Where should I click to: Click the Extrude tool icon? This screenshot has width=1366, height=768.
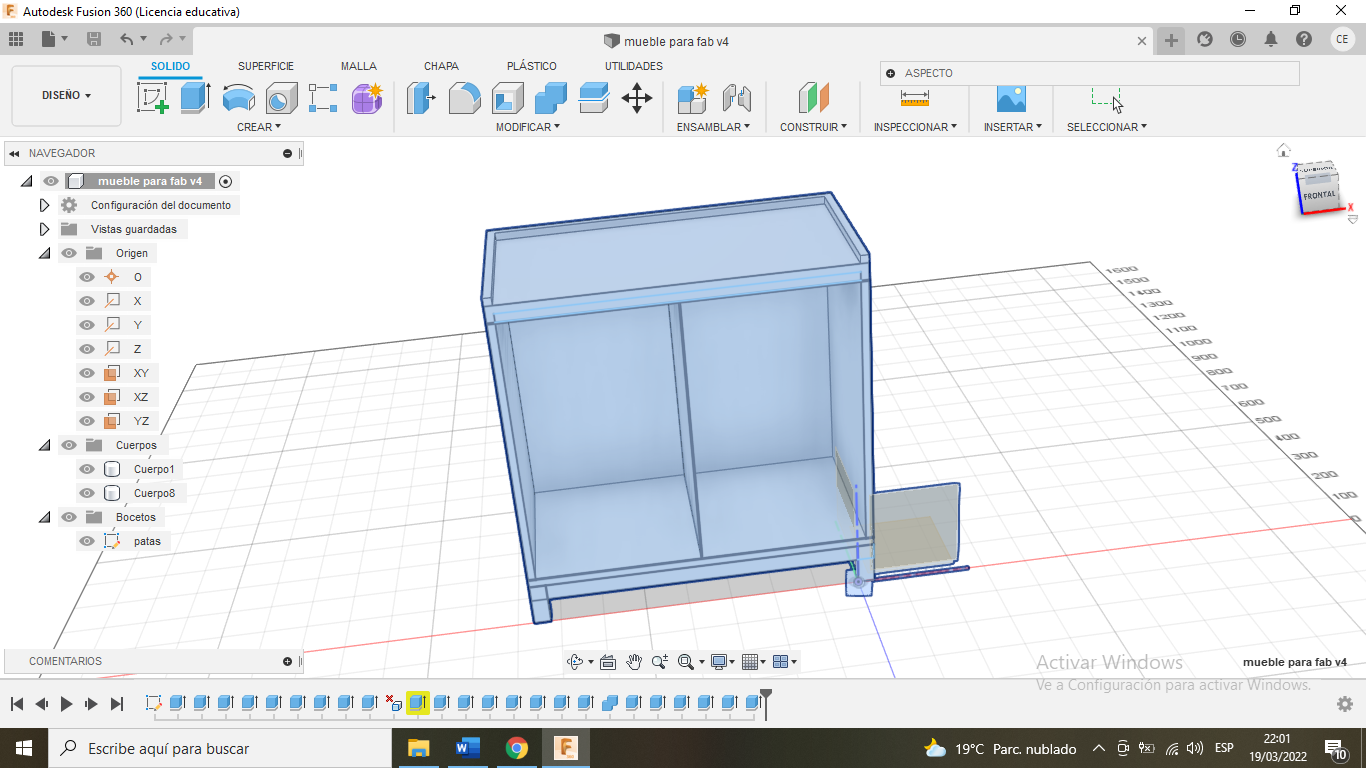point(195,98)
